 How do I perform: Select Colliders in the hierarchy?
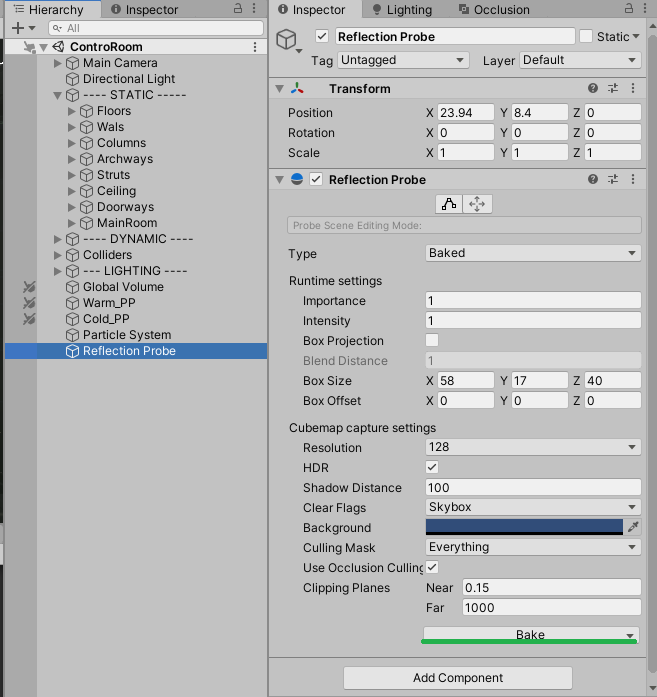(x=108, y=255)
